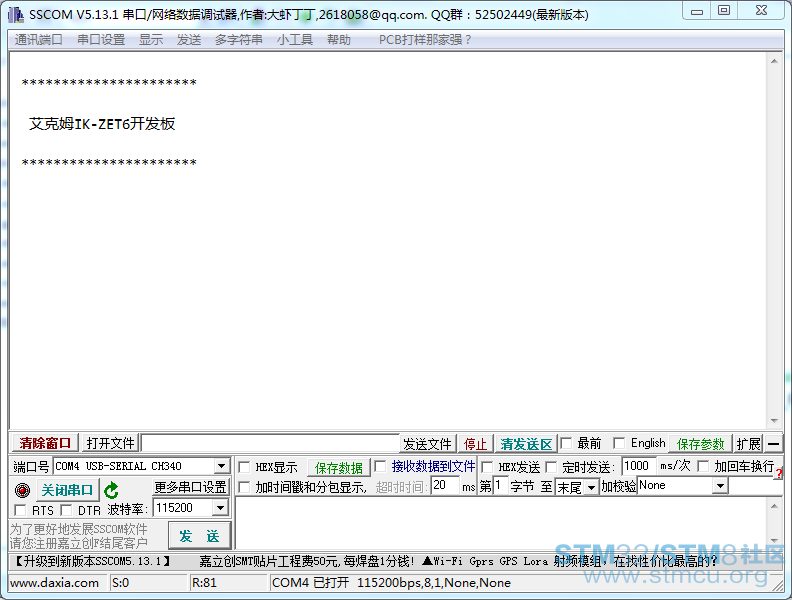Click the 停止 button
The height and width of the screenshot is (600, 792).
(x=475, y=444)
